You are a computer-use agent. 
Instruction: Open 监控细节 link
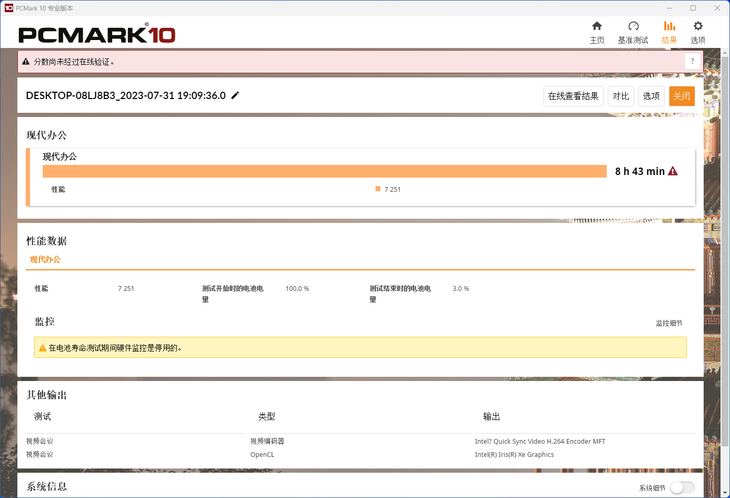(669, 323)
